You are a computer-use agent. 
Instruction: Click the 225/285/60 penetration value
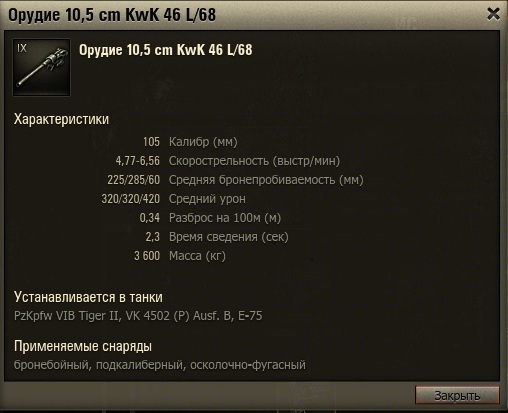pyautogui.click(x=134, y=180)
